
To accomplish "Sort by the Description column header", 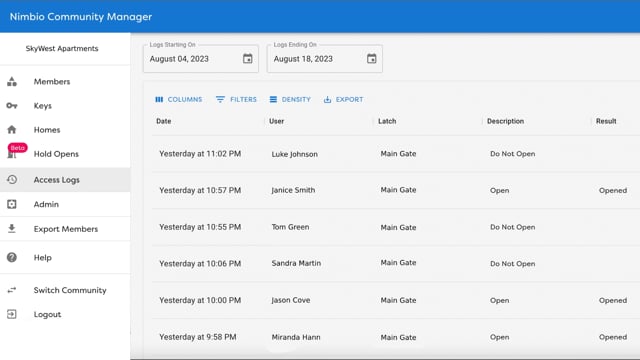I will pos(505,121).
